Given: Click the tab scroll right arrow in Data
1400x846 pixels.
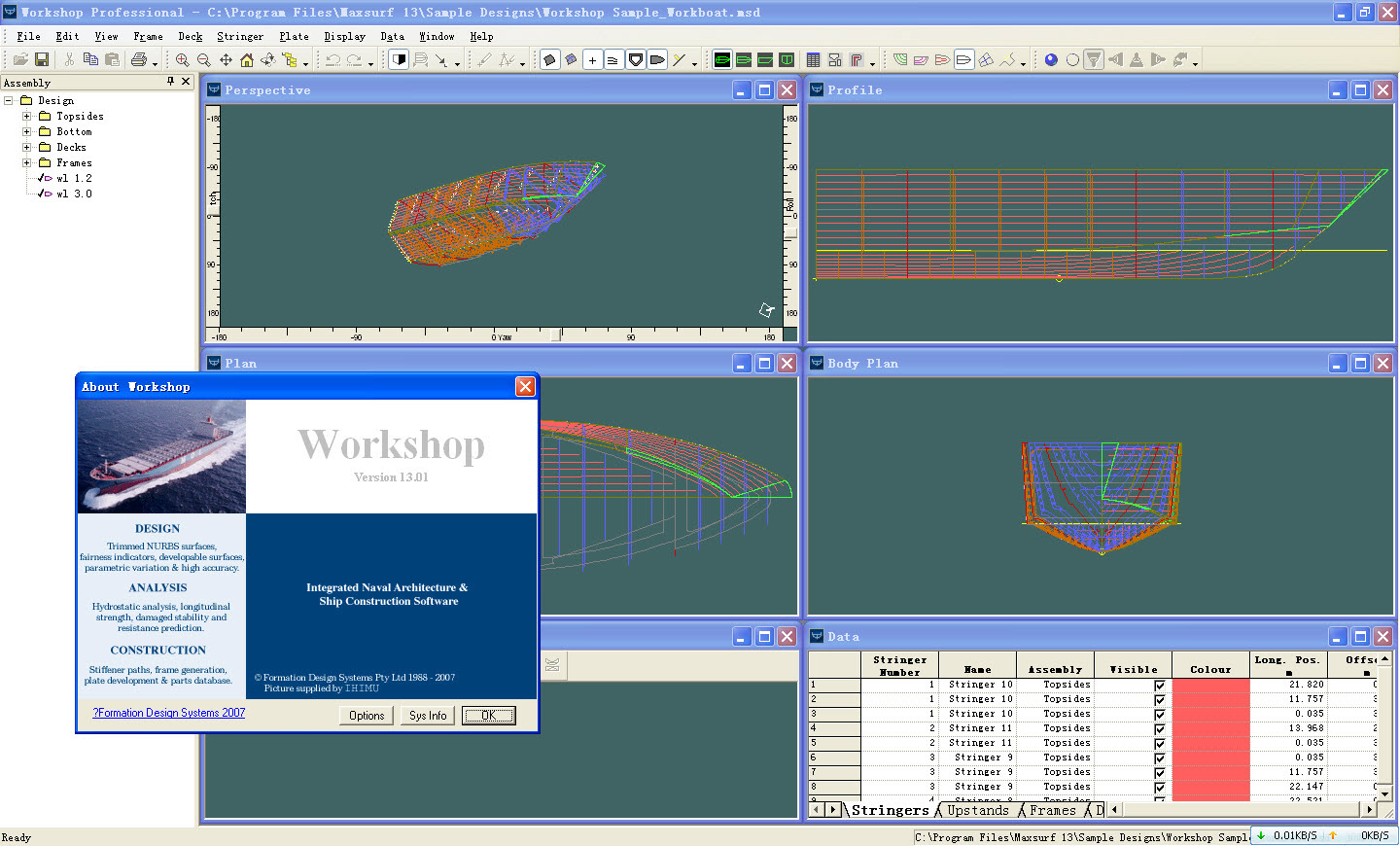Looking at the screenshot, I should (833, 809).
